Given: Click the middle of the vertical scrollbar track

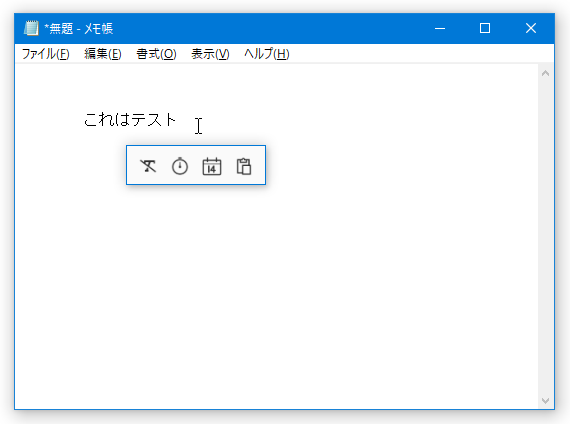Looking at the screenshot, I should tap(545, 237).
